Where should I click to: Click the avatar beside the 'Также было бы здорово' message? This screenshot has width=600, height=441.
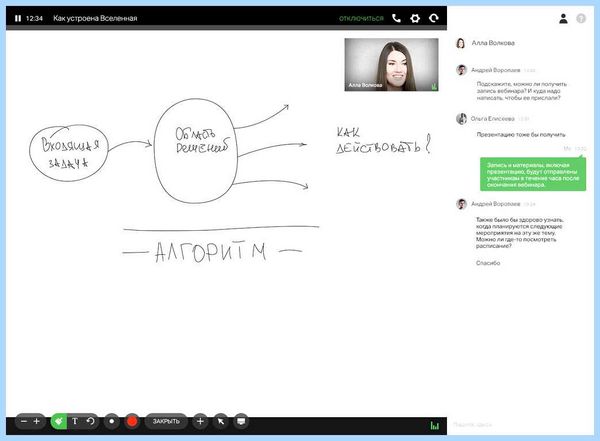[x=461, y=204]
